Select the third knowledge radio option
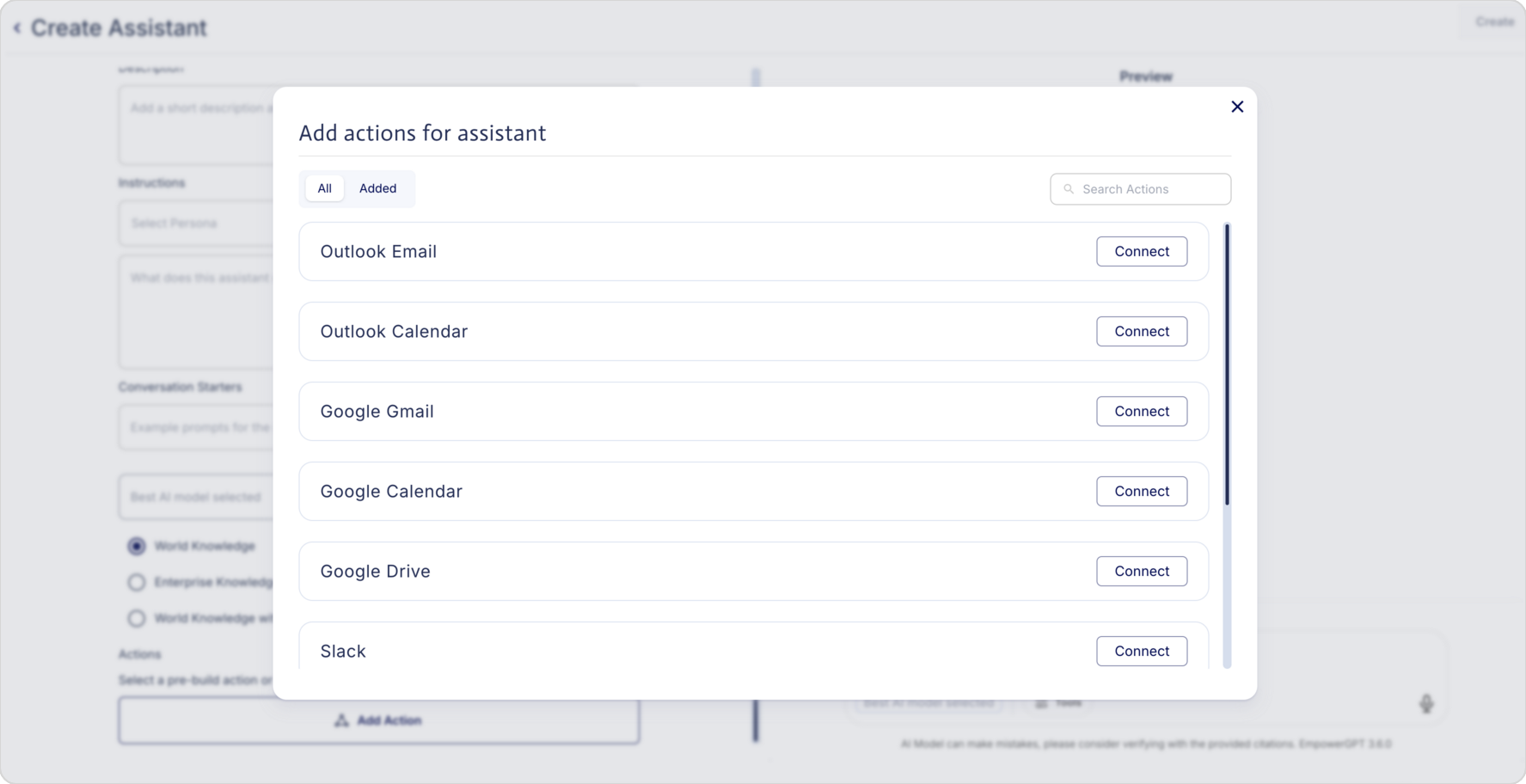The height and width of the screenshot is (784, 1526). tap(137, 618)
